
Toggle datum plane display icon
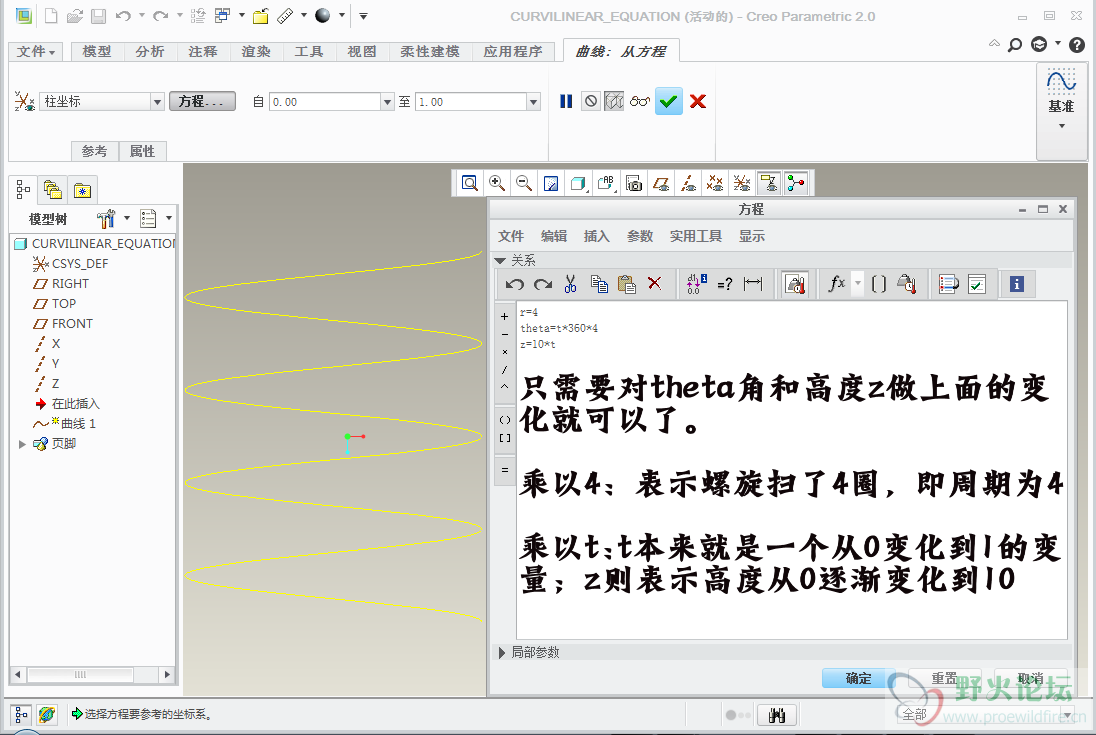[x=661, y=183]
